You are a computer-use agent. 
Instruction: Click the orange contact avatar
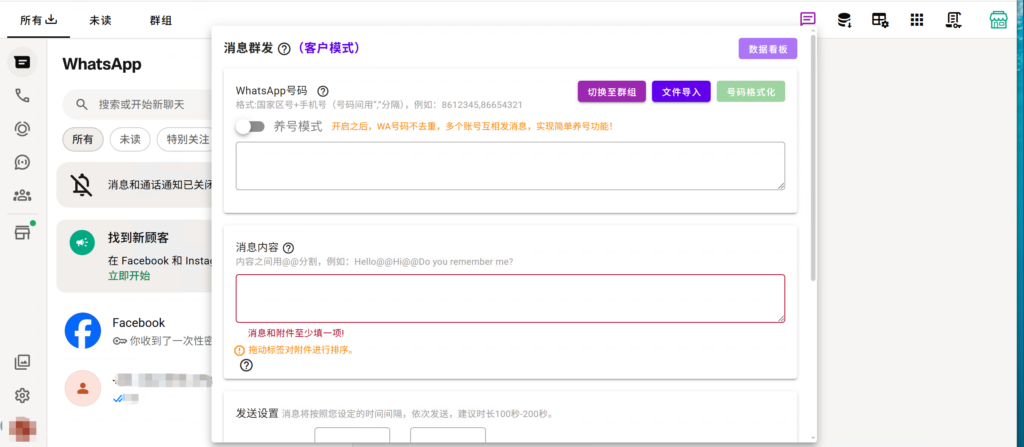[83, 388]
